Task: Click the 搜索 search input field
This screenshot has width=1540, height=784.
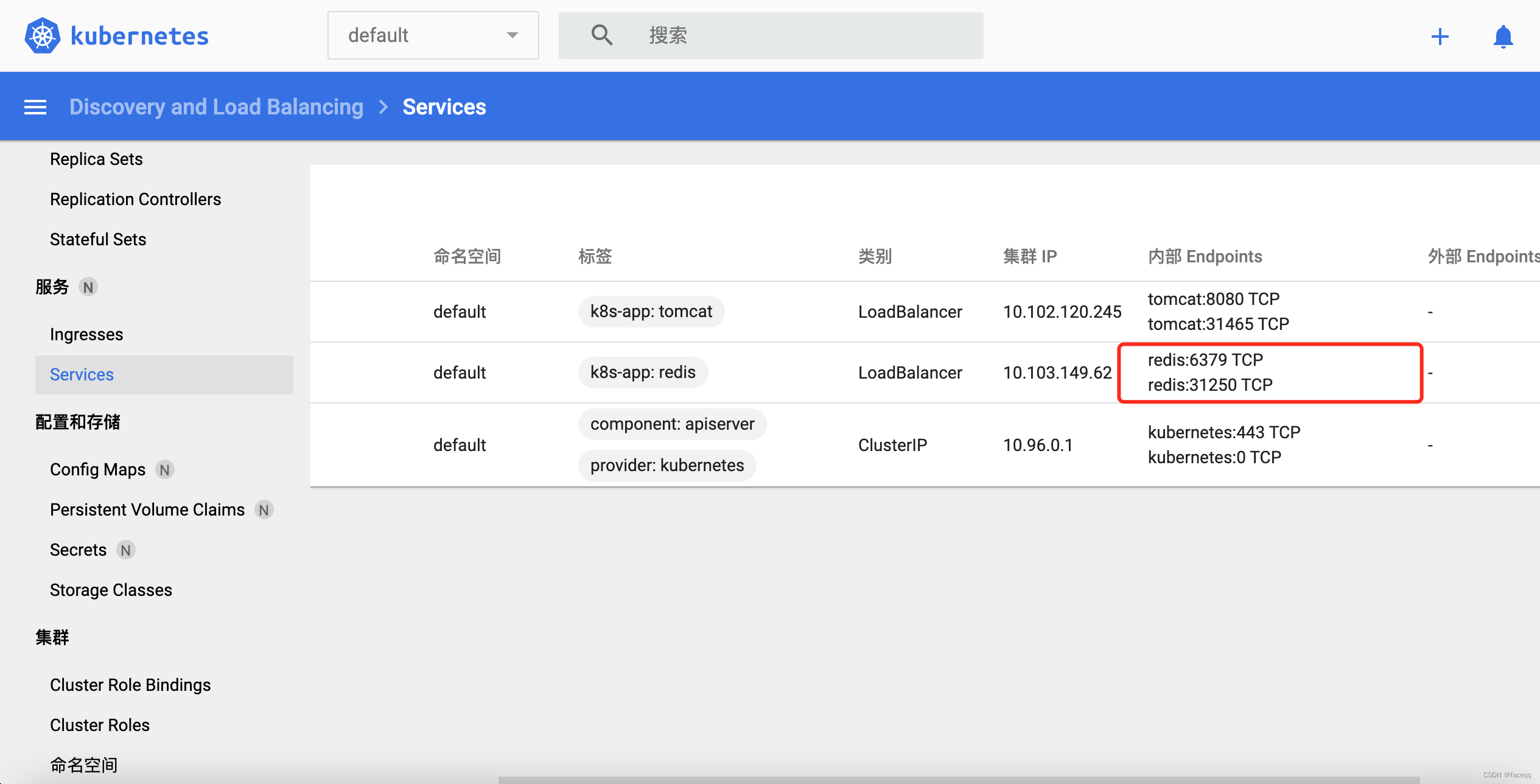Action: (x=780, y=36)
